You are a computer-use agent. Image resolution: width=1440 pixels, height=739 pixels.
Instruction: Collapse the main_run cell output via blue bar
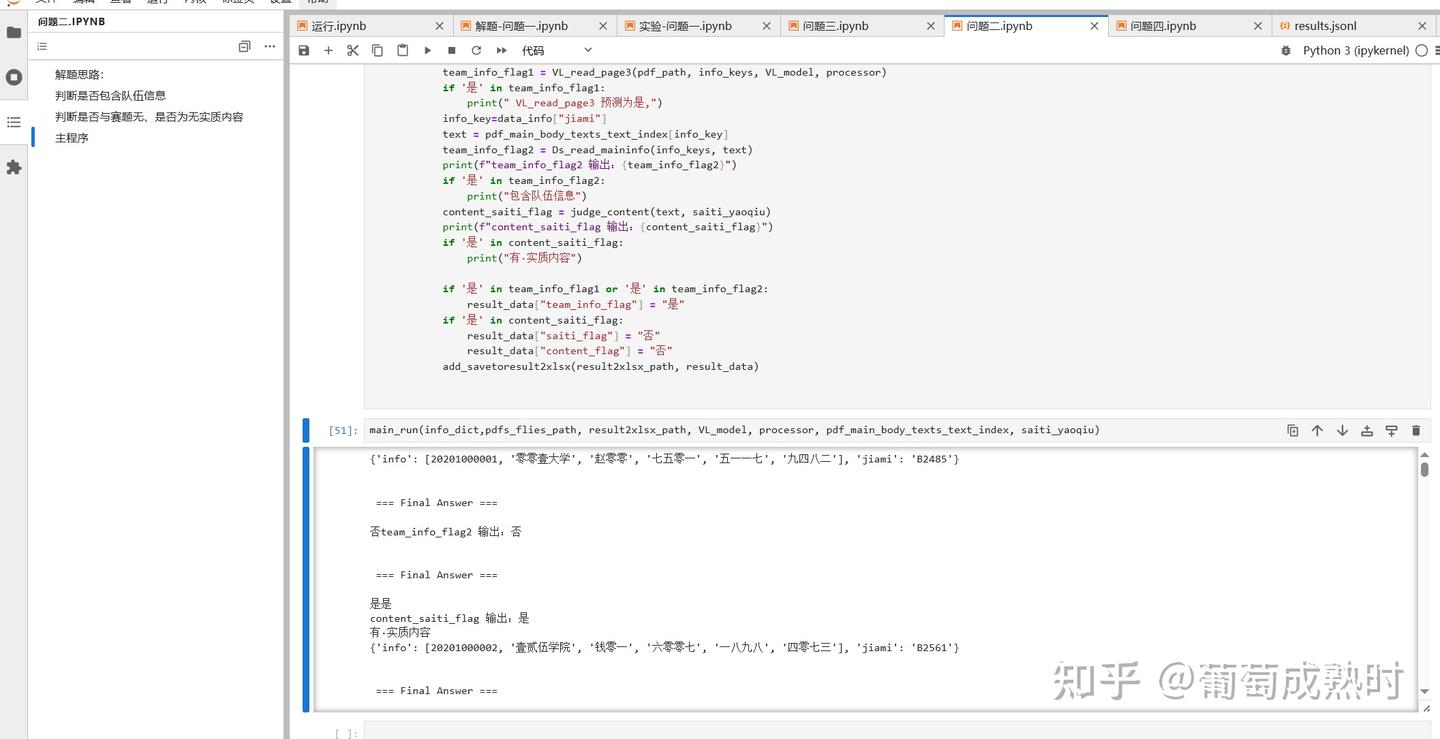[306, 579]
